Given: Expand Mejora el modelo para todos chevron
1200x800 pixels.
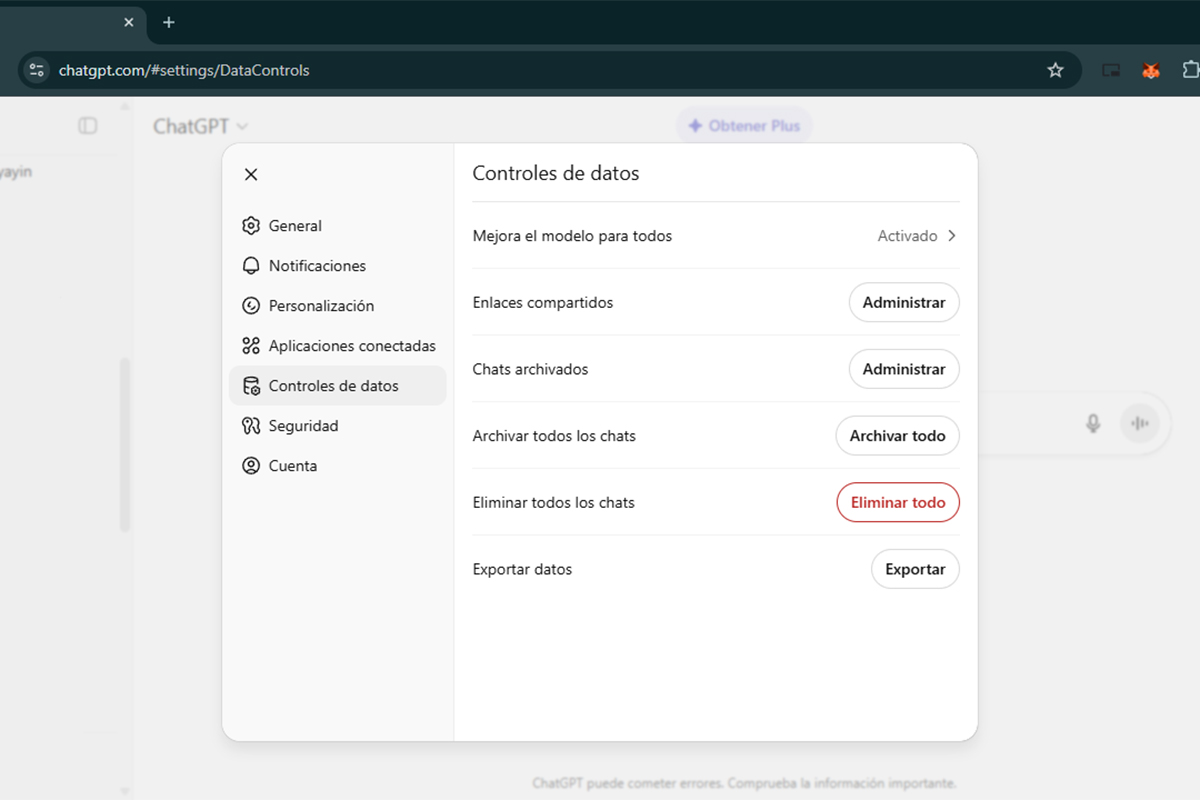Looking at the screenshot, I should (x=952, y=236).
